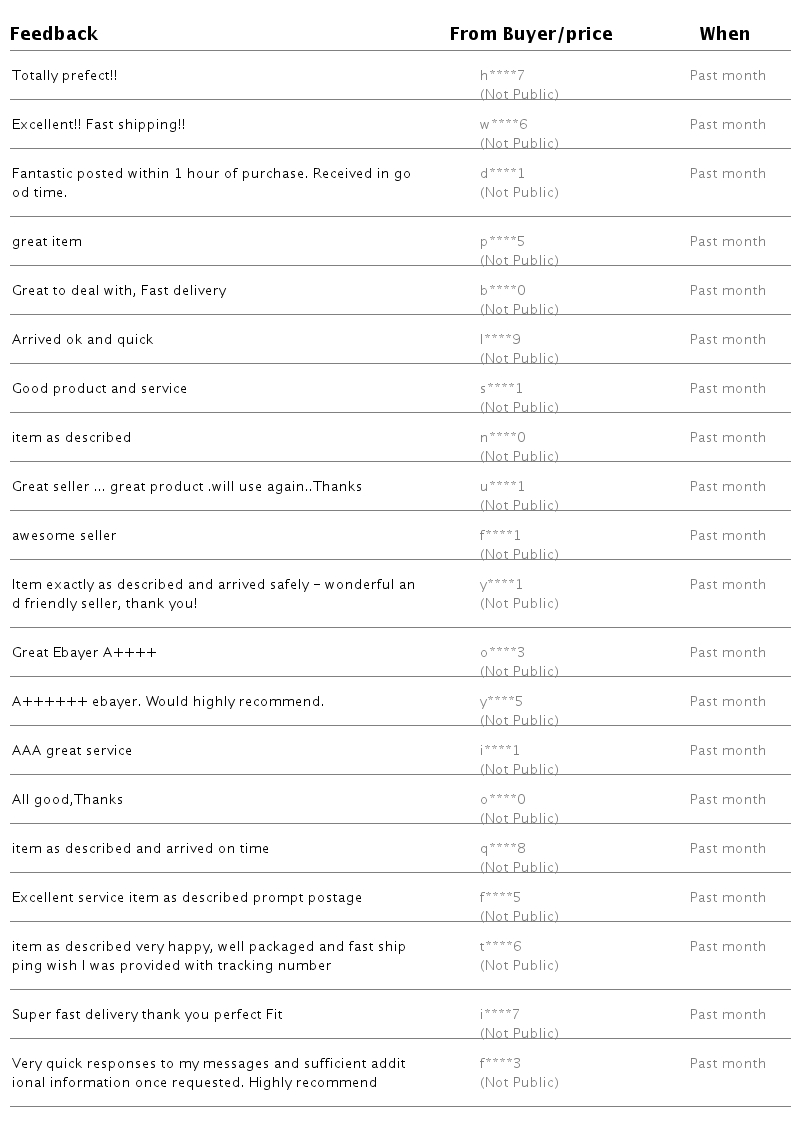Click the When column header
800x1126 pixels.
724,34
